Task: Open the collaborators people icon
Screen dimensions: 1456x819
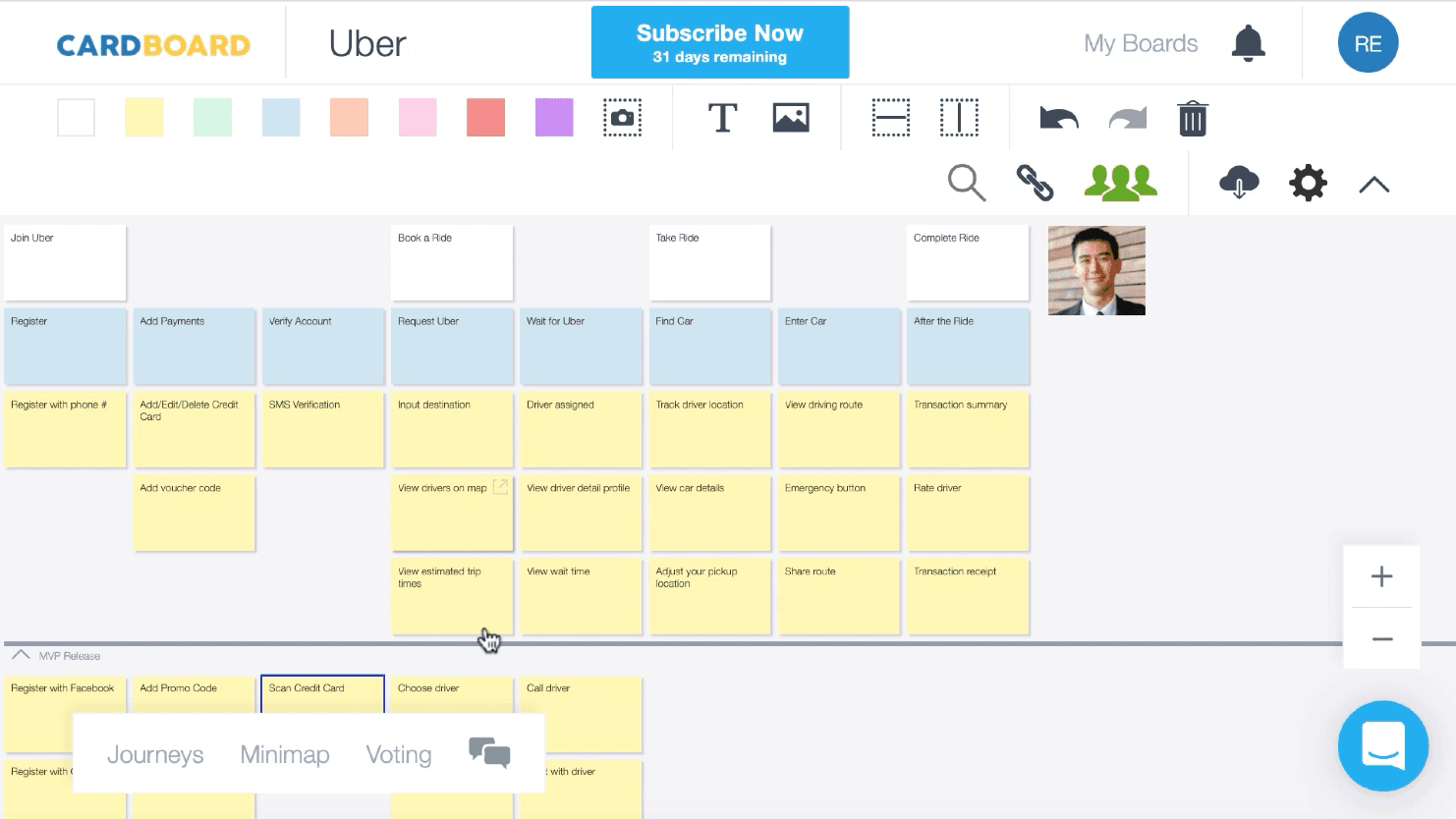Action: tap(1120, 183)
